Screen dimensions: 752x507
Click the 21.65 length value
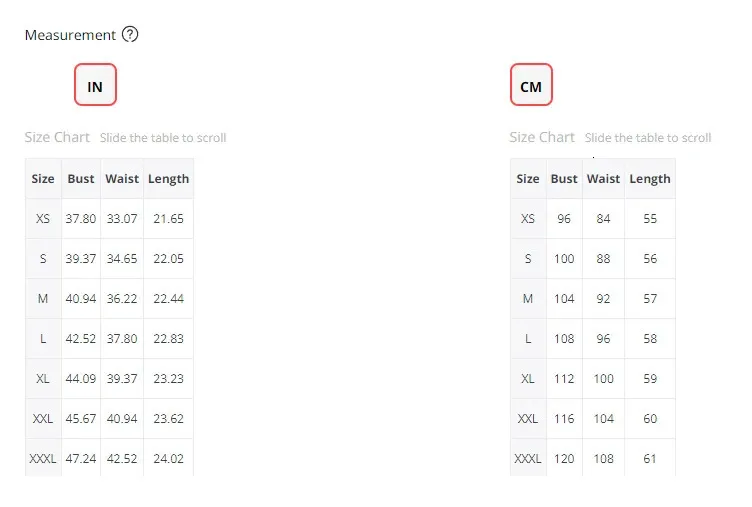click(x=168, y=219)
